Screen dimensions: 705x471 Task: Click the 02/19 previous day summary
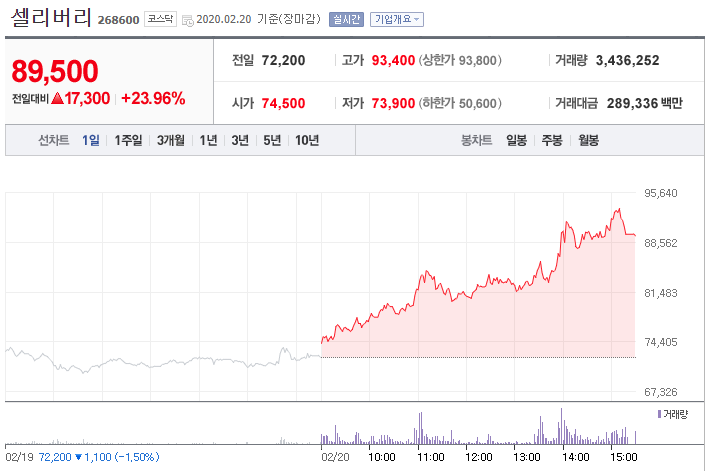click(x=82, y=457)
